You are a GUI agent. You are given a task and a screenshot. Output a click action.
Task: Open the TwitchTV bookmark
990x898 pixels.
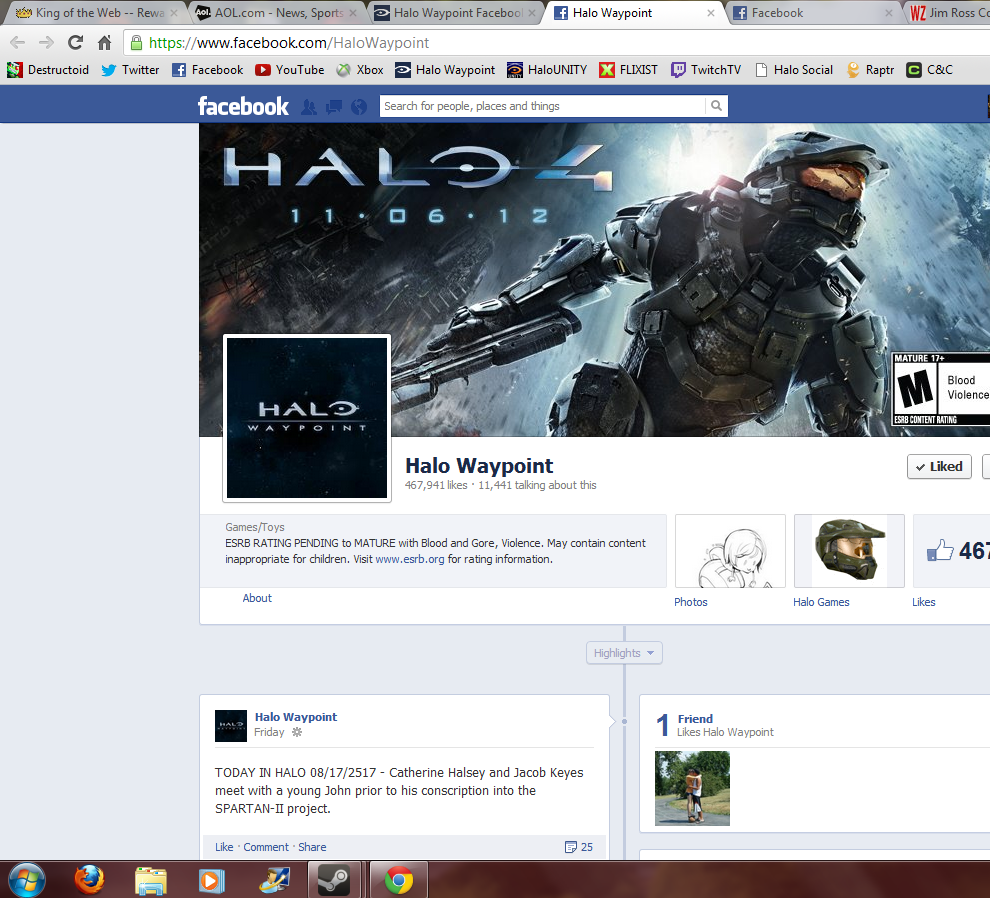pyautogui.click(x=706, y=70)
